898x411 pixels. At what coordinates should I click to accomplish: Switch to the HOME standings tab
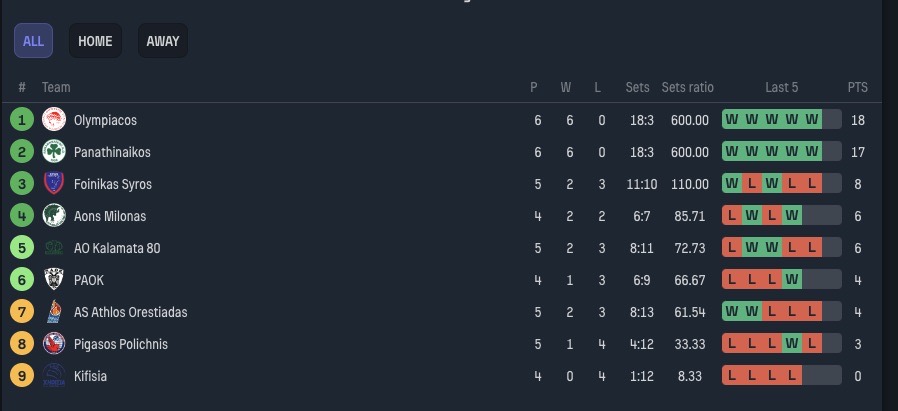click(x=95, y=41)
